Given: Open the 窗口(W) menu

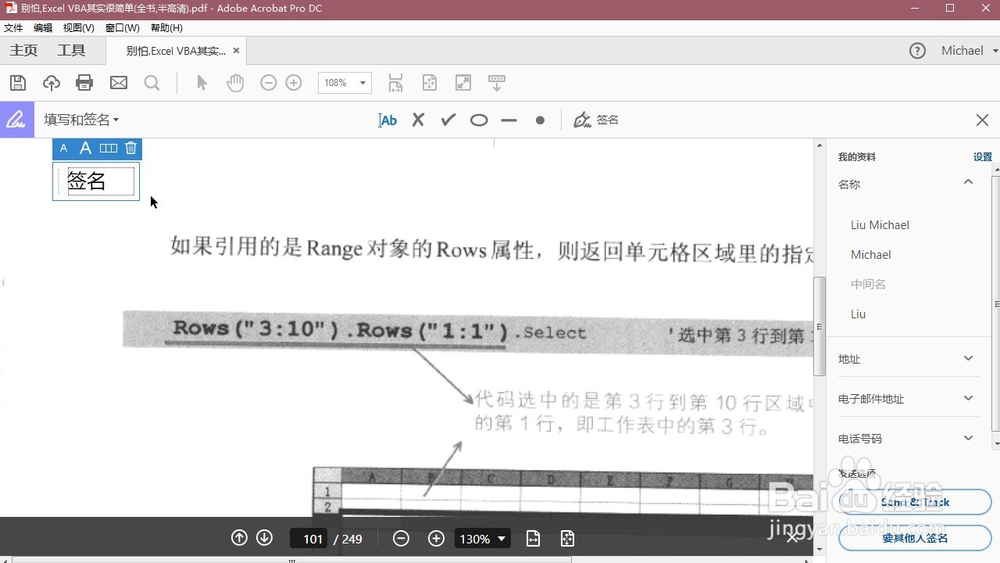Looking at the screenshot, I should 122,28.
